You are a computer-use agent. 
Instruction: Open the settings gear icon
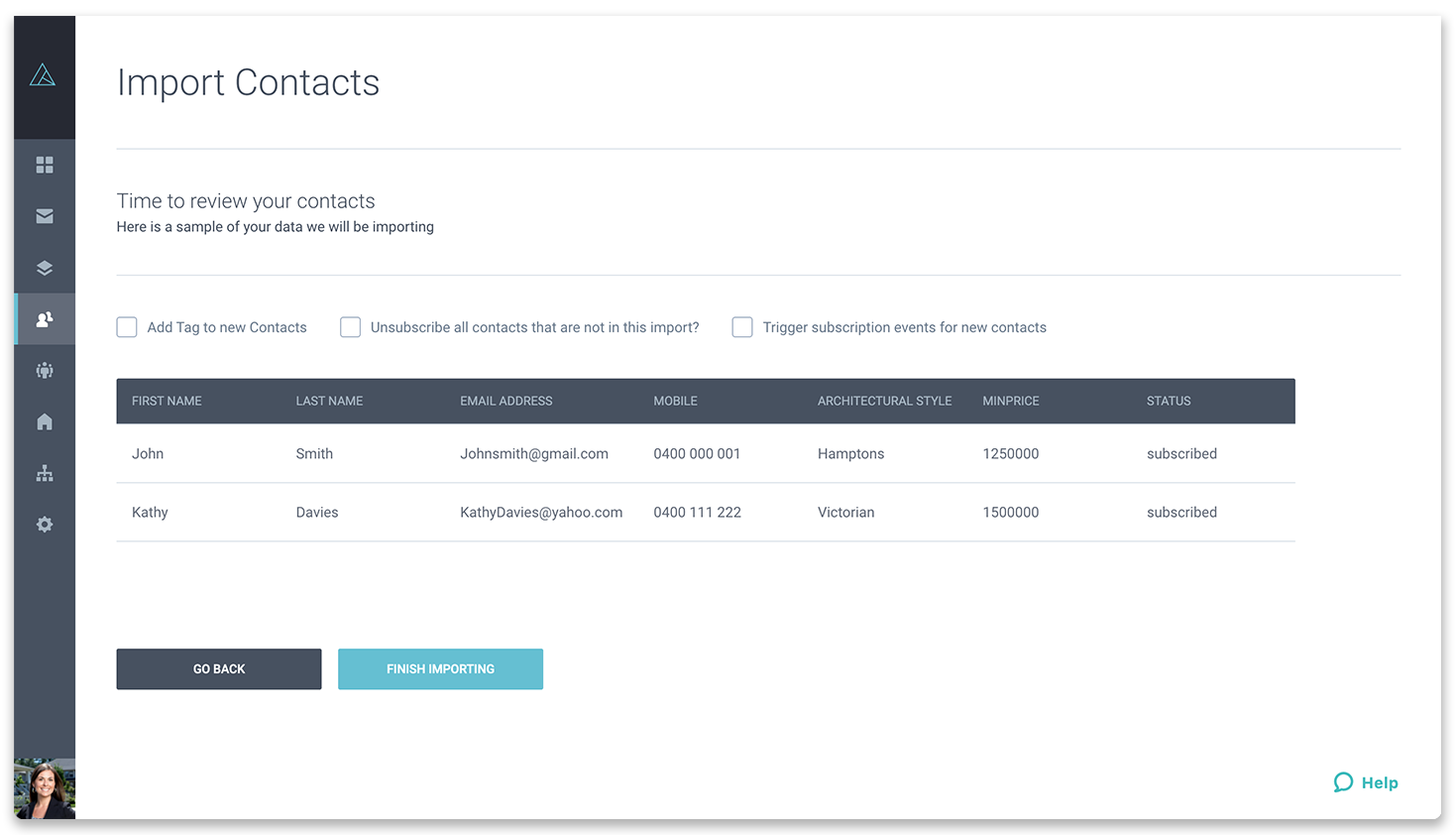[x=45, y=524]
